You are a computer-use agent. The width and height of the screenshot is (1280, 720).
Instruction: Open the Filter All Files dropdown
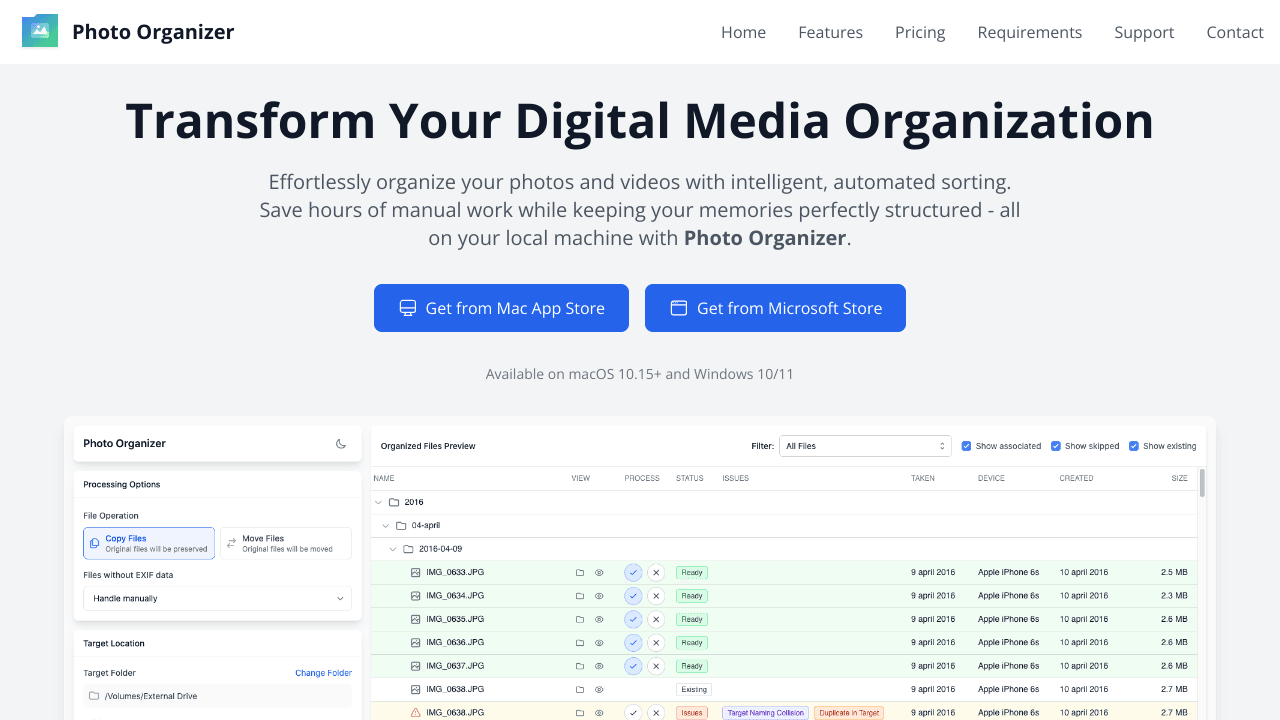click(x=865, y=446)
